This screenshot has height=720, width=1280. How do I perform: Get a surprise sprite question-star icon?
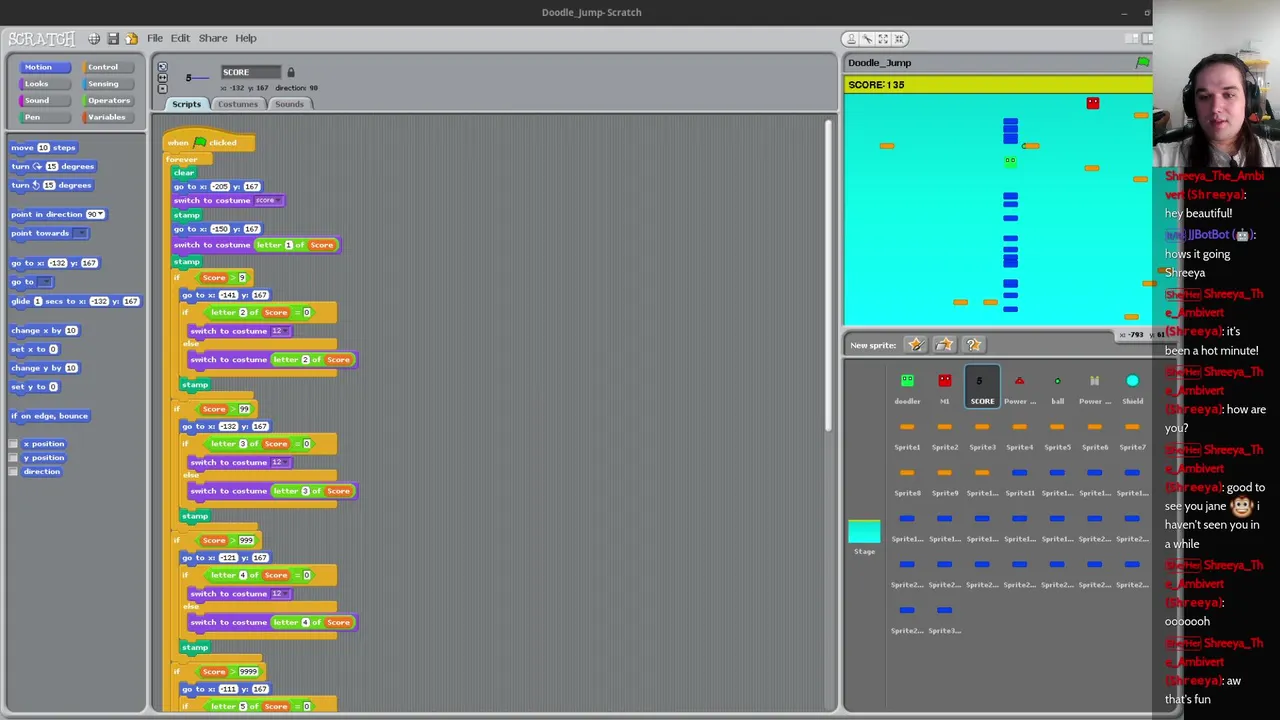tap(973, 345)
